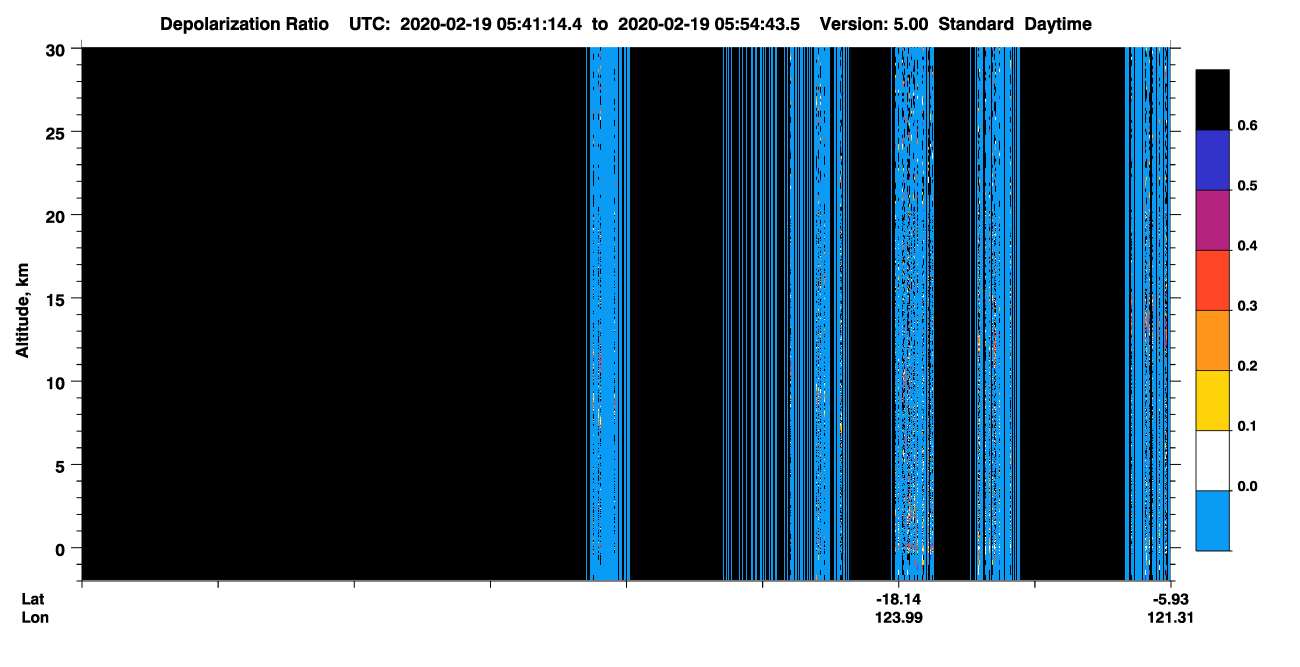Click the black color swatch above 0.6

(1212, 100)
